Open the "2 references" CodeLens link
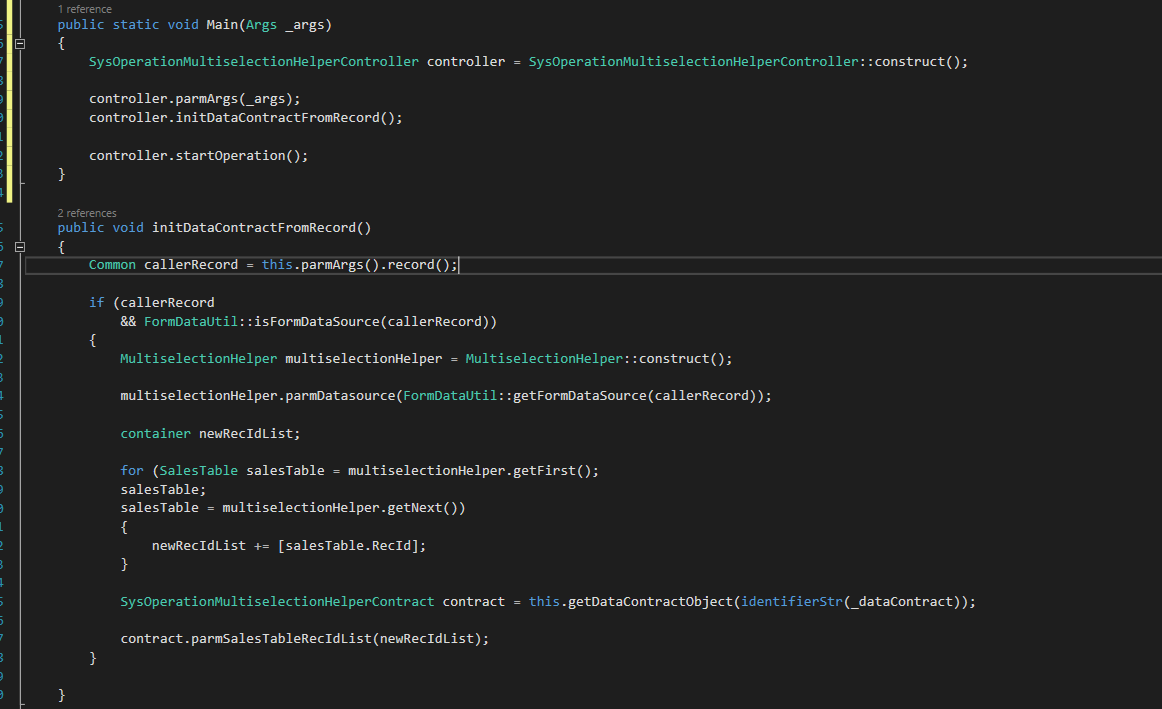 point(86,213)
